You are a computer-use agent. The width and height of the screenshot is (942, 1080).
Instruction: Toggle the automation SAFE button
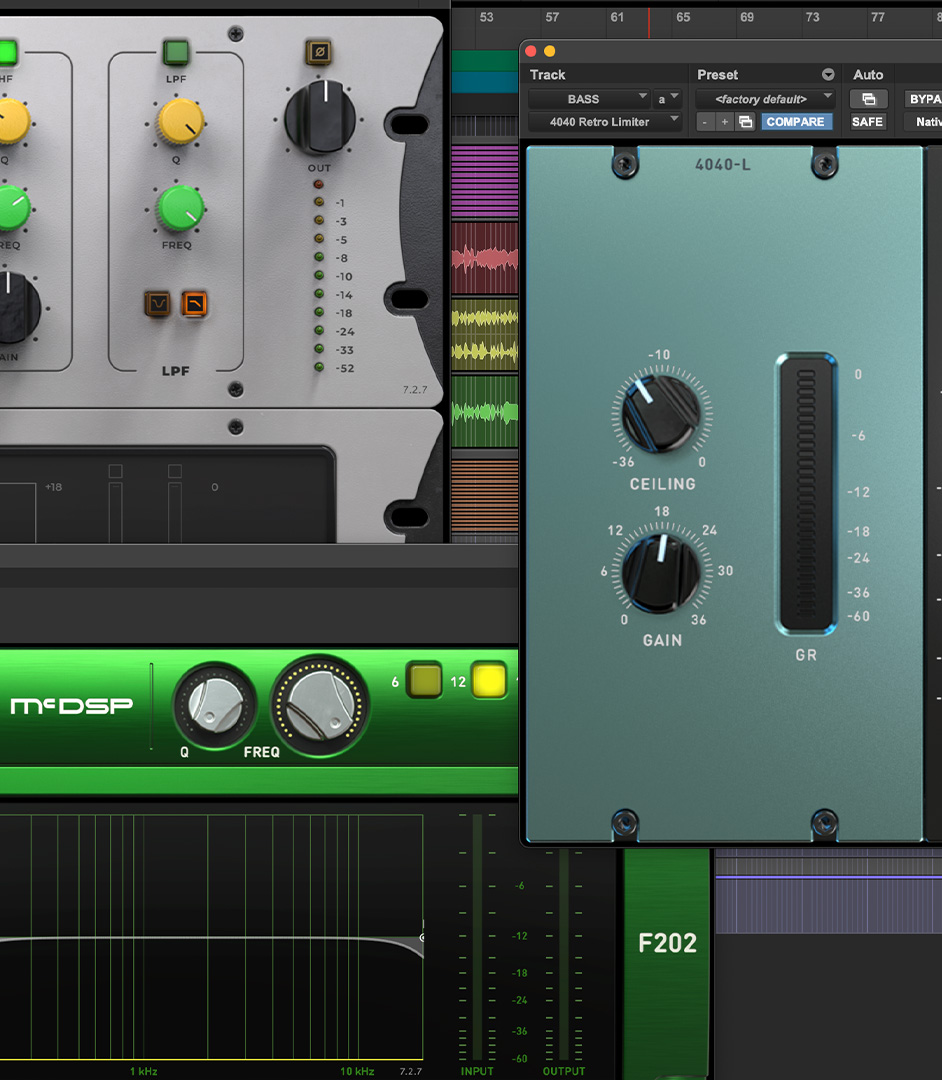pos(868,122)
